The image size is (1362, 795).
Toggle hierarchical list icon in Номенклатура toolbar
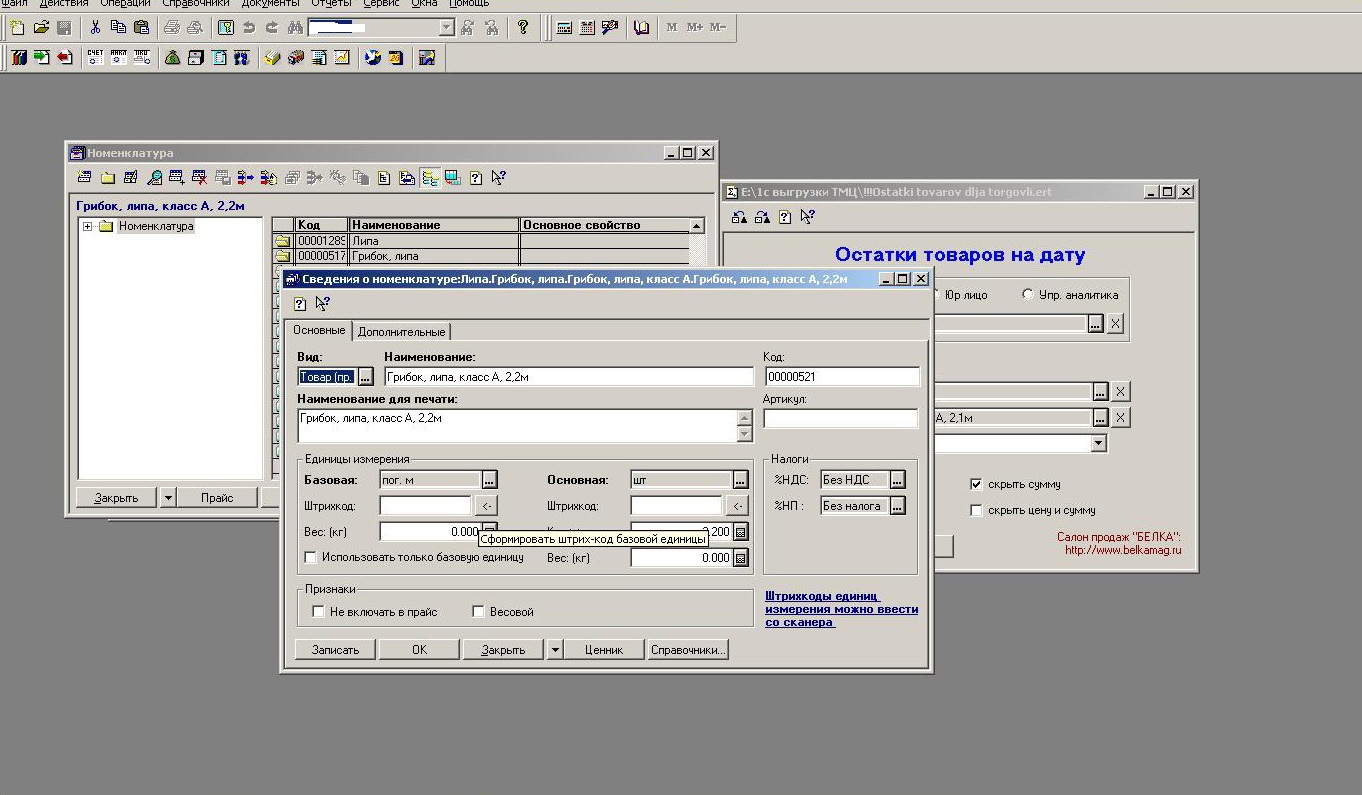coord(430,178)
